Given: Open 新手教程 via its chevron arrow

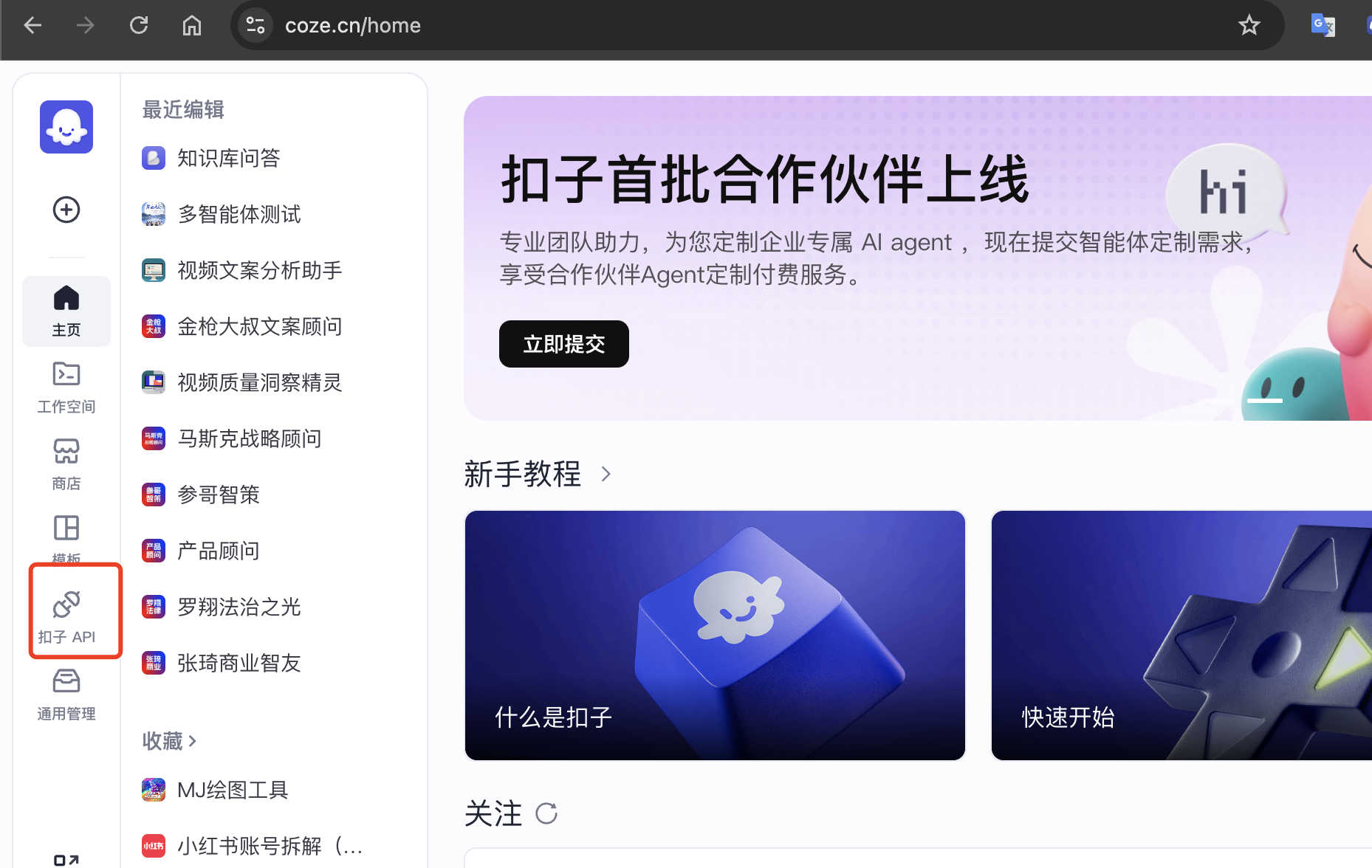Looking at the screenshot, I should point(606,474).
